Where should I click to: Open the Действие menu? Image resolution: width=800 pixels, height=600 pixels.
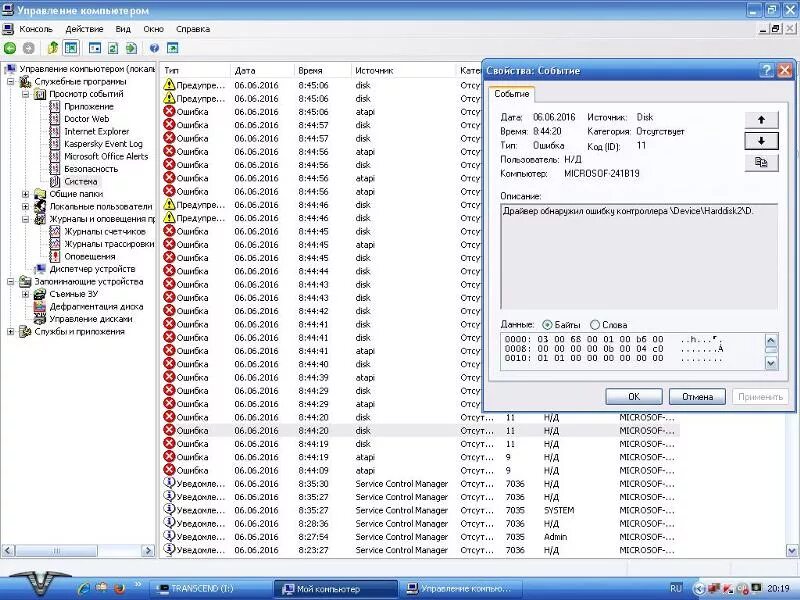coord(84,29)
